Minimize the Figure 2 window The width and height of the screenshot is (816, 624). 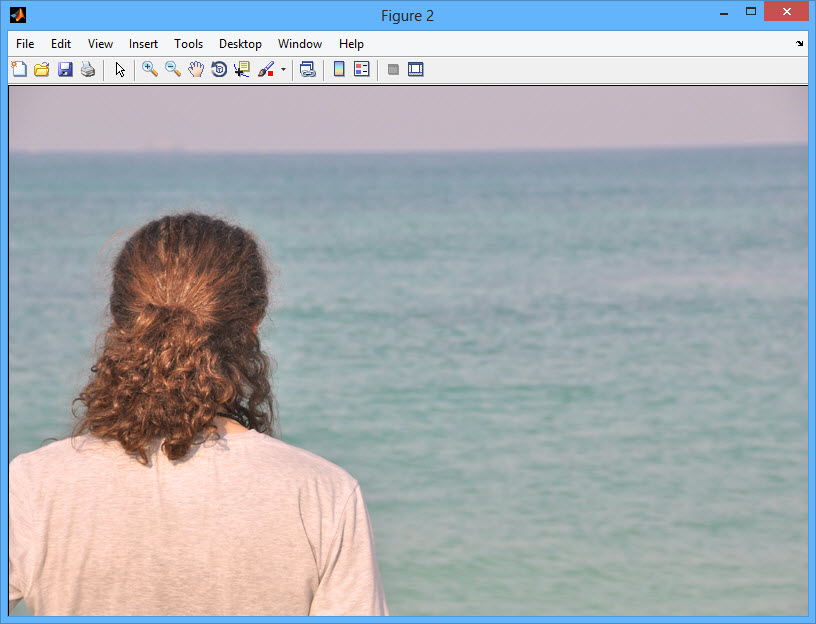tap(724, 12)
